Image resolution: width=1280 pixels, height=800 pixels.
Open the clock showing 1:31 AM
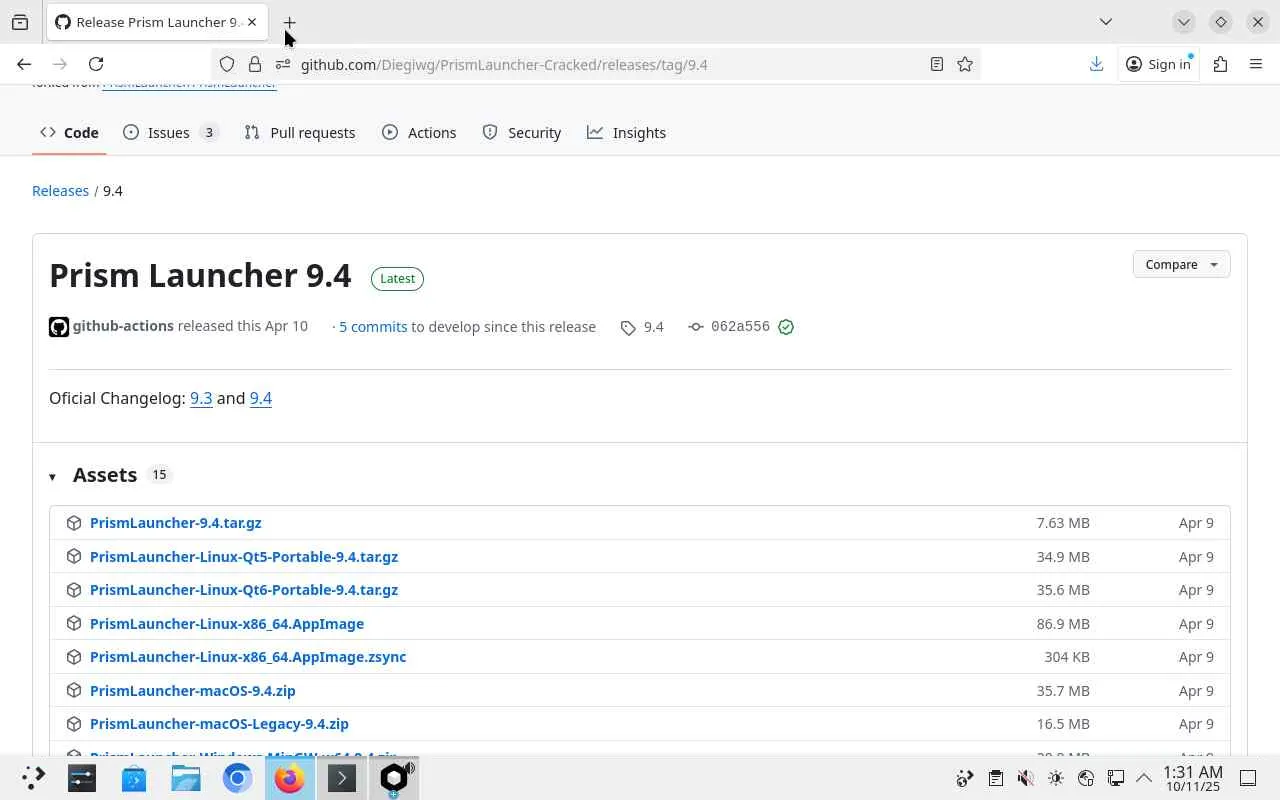(1193, 778)
